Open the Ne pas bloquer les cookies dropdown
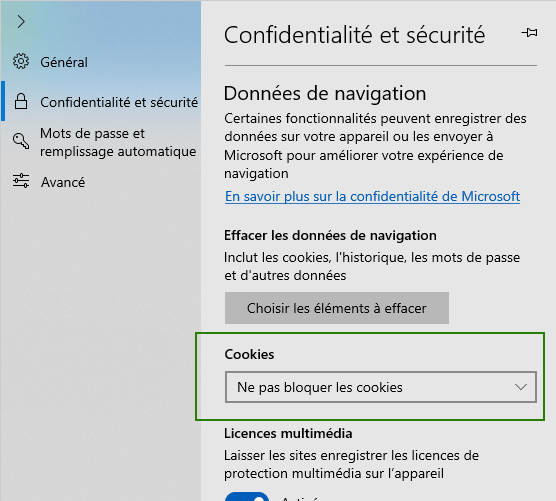The height and width of the screenshot is (501, 556). [381, 387]
